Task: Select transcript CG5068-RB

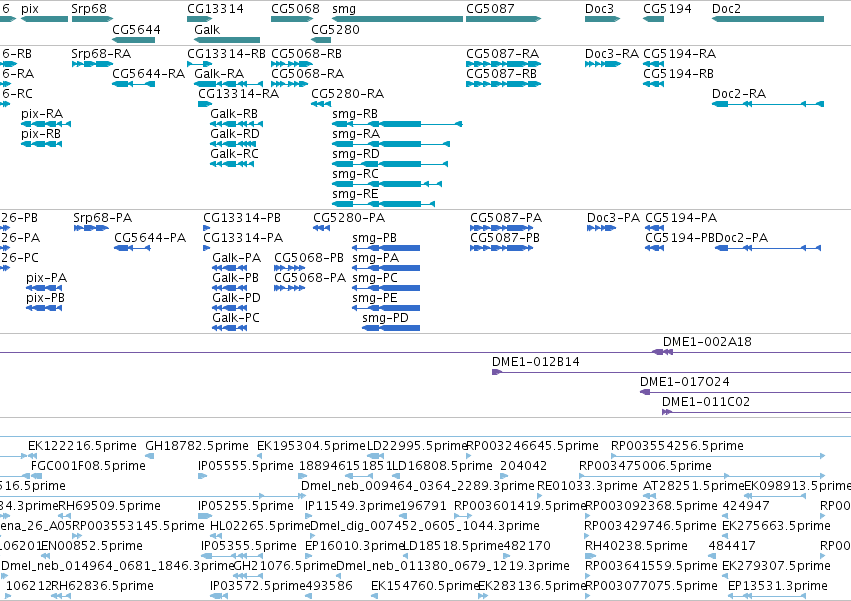Action: pos(306,54)
